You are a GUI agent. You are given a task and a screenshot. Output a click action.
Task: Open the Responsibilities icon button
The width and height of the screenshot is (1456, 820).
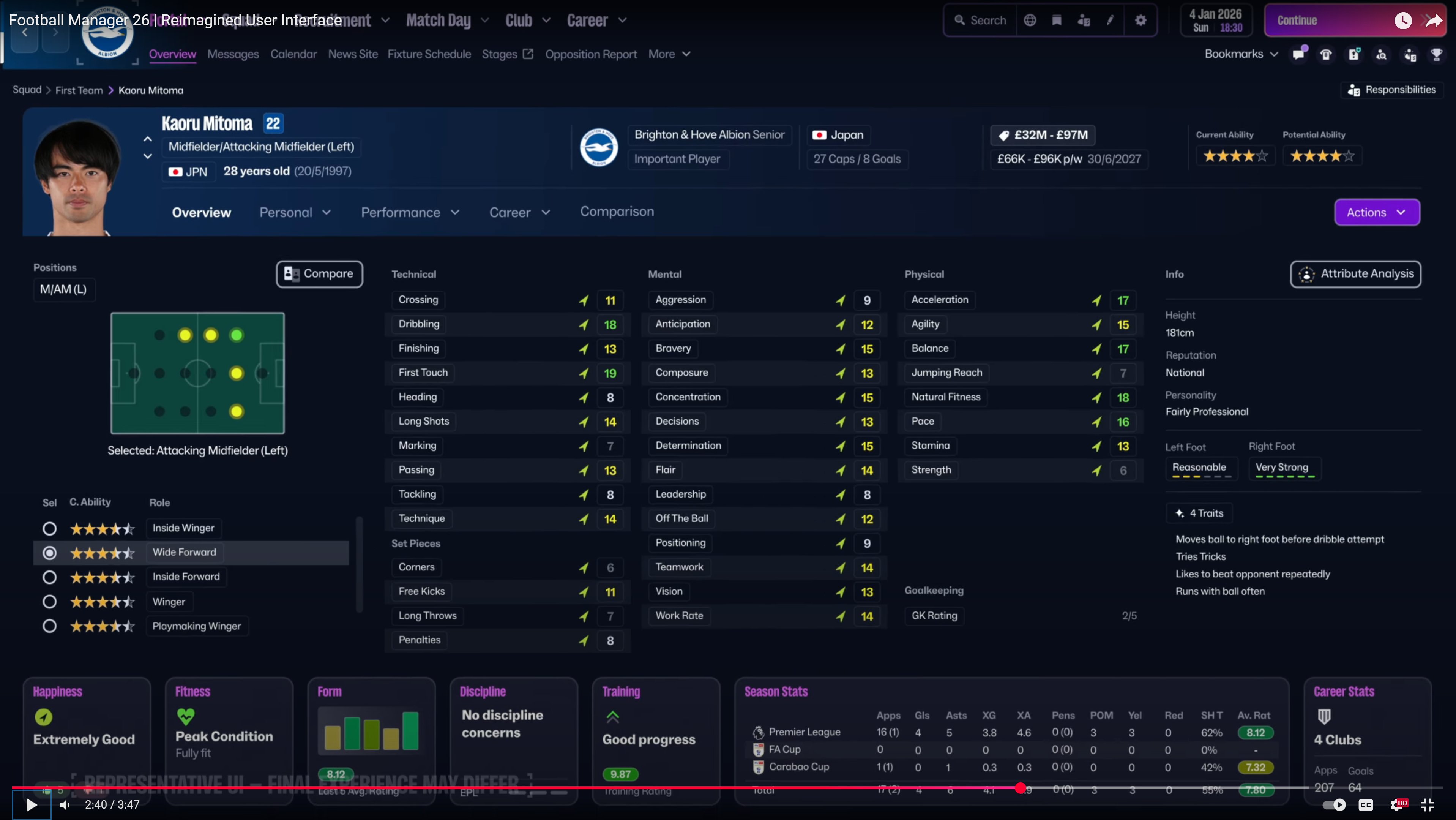1391,90
